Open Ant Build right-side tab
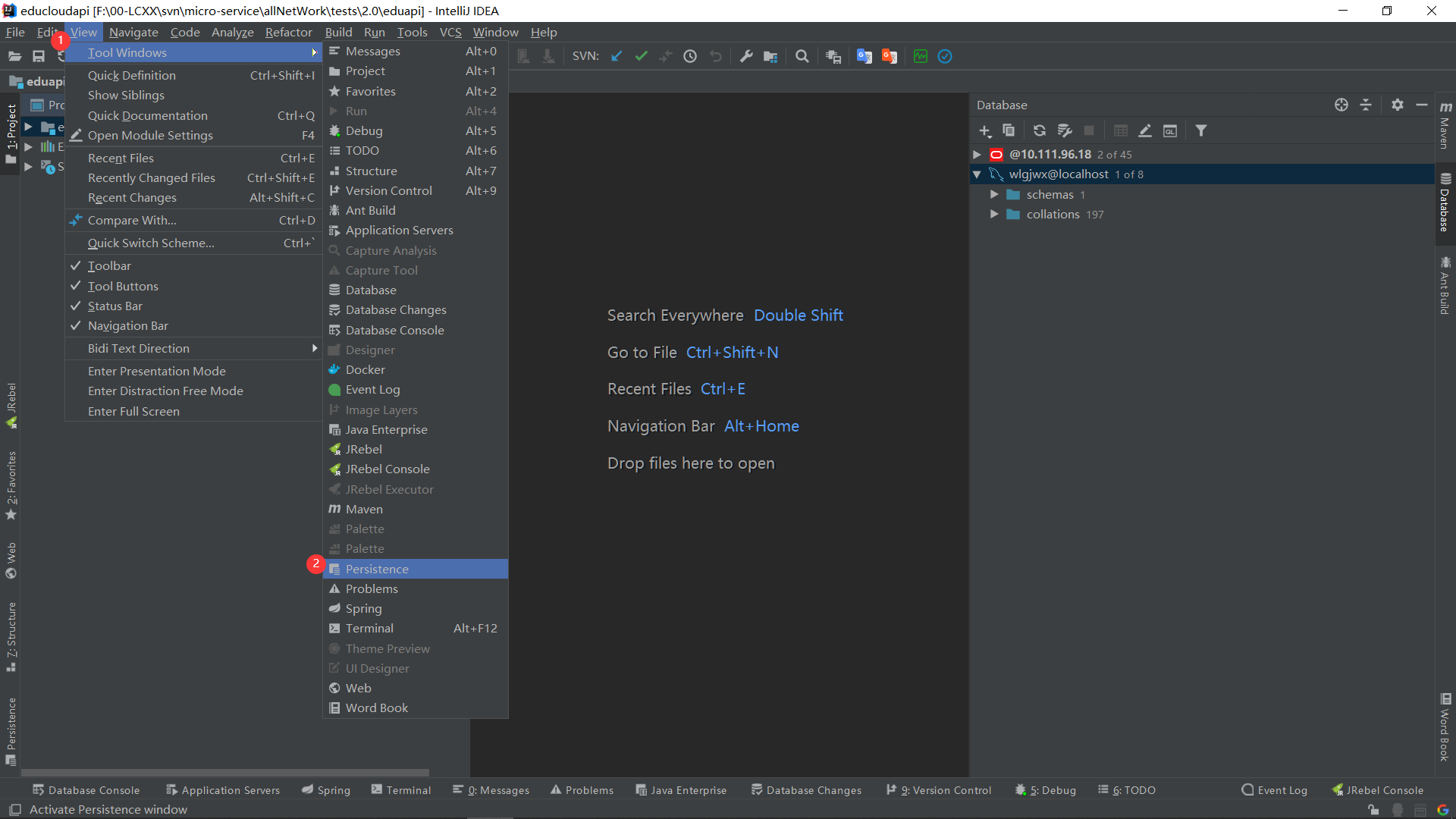The image size is (1456, 819). pyautogui.click(x=1445, y=284)
